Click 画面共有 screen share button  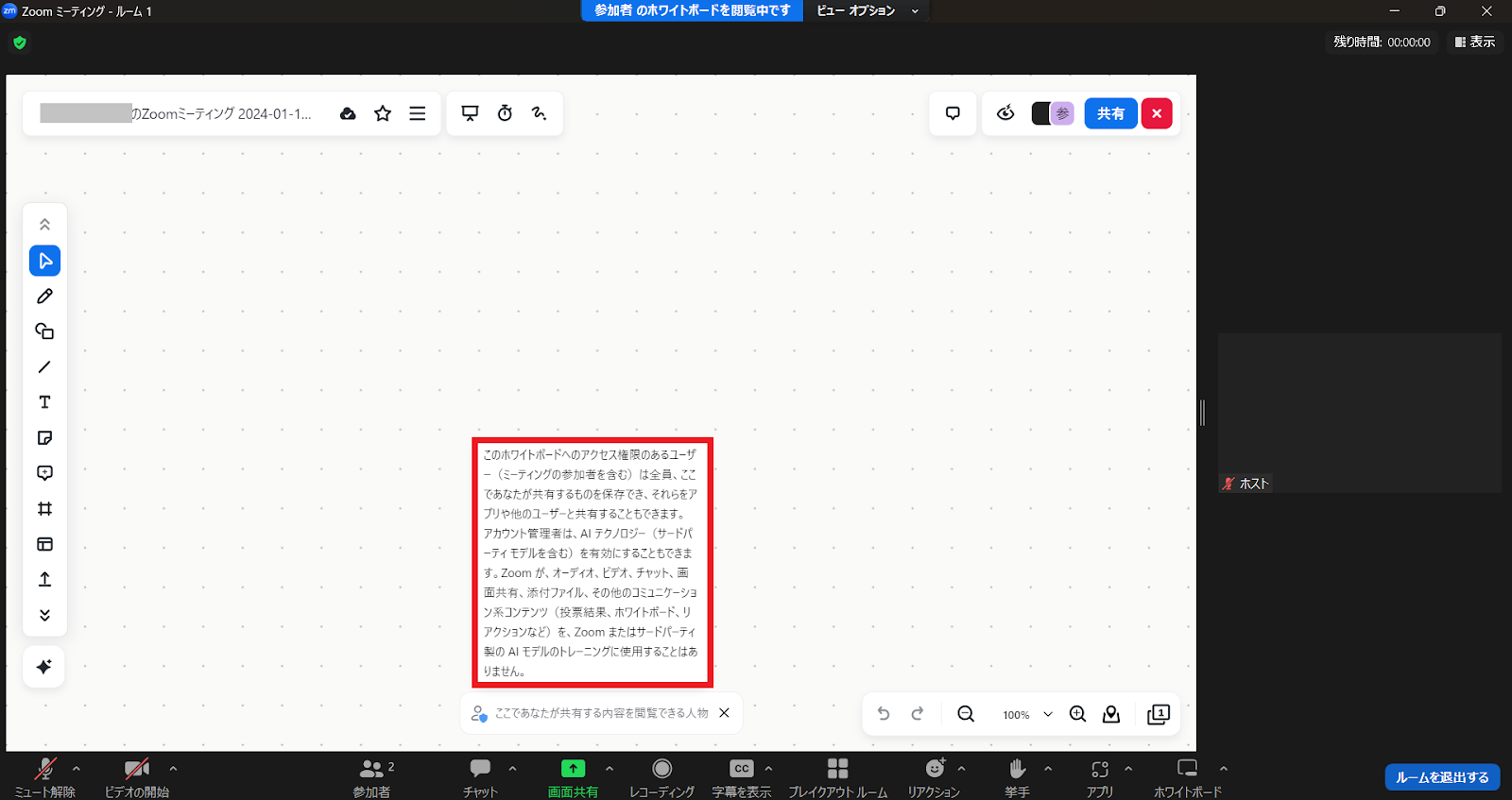(573, 777)
